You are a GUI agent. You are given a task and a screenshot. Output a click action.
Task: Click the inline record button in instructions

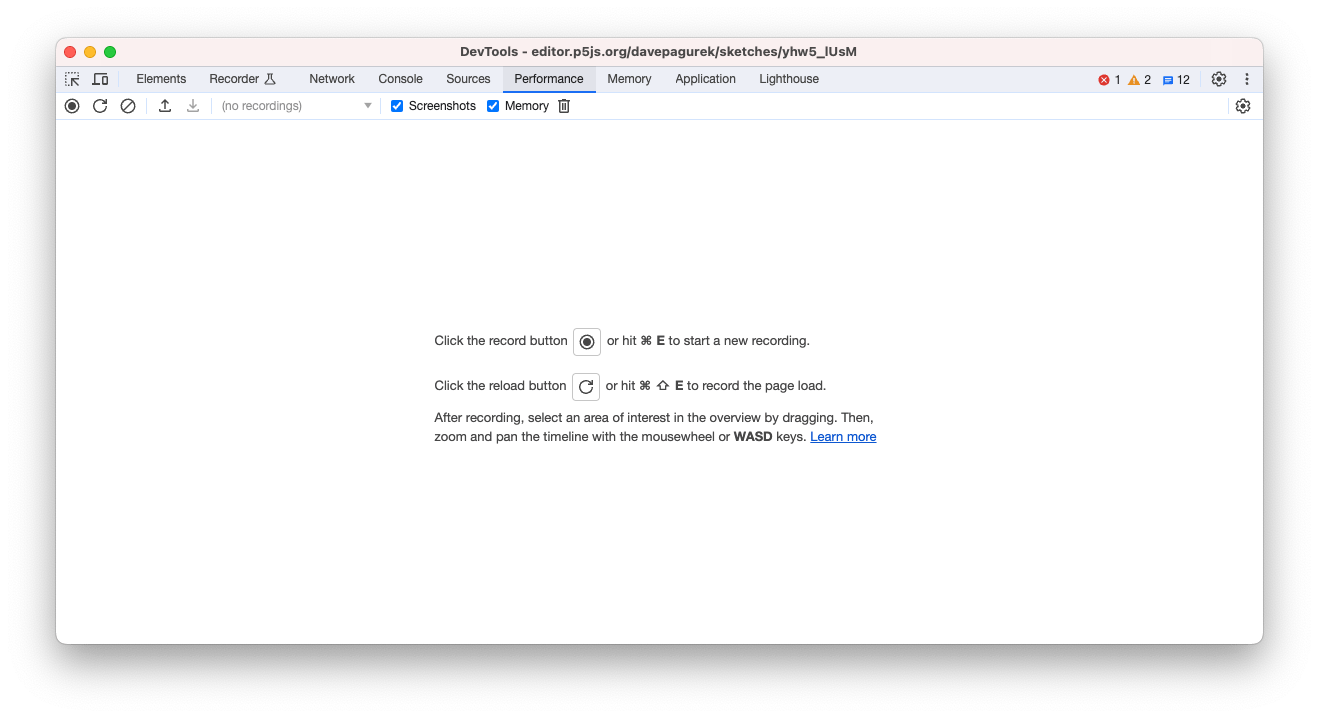586,341
